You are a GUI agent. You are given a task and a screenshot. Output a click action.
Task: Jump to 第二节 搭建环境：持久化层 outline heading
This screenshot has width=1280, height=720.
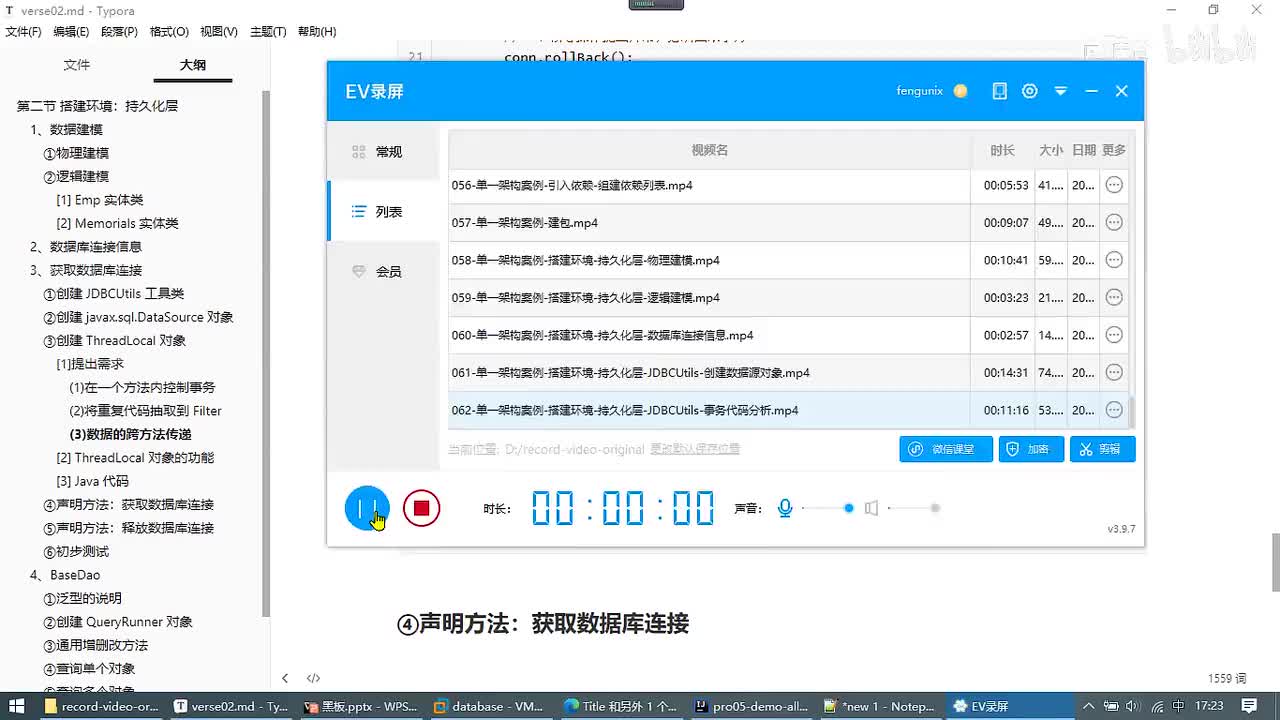click(x=98, y=106)
